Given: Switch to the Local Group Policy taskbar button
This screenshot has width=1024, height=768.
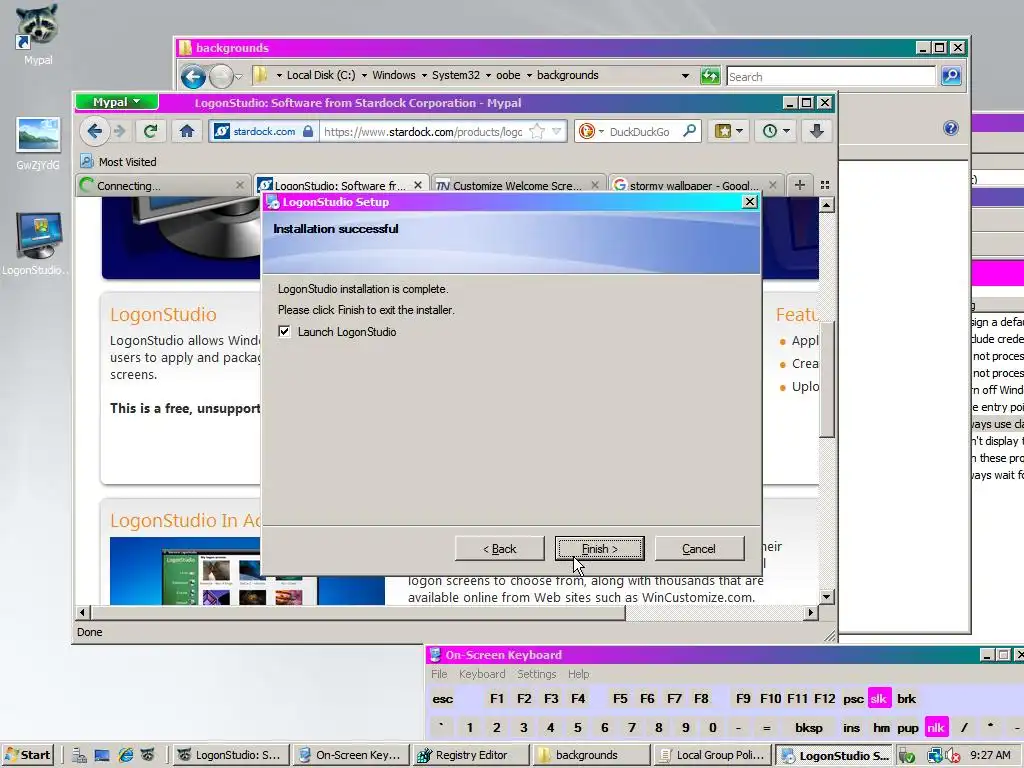Looking at the screenshot, I should tap(713, 755).
